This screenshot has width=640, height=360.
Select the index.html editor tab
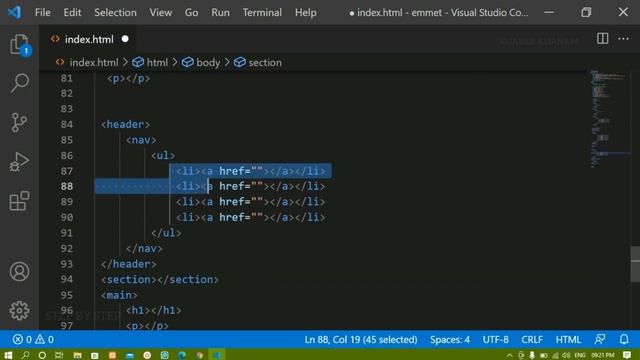89,39
